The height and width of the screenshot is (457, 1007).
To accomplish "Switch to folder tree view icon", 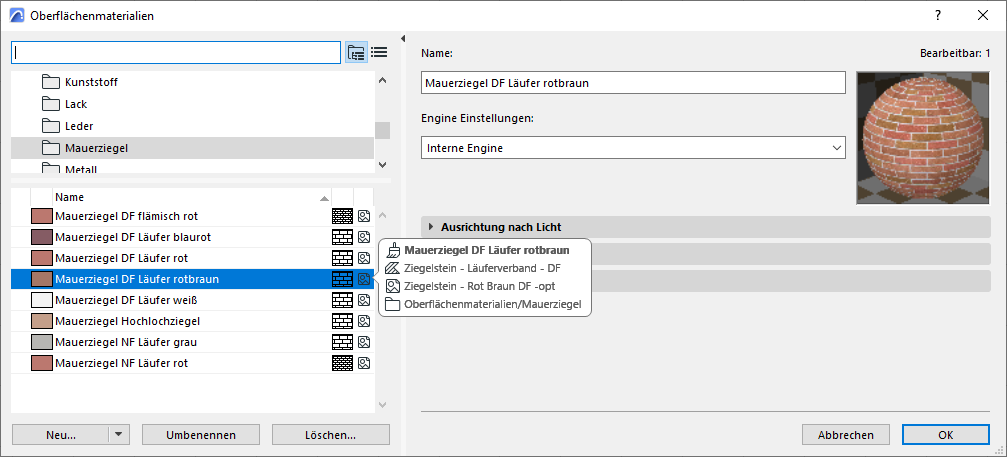I will [x=357, y=53].
